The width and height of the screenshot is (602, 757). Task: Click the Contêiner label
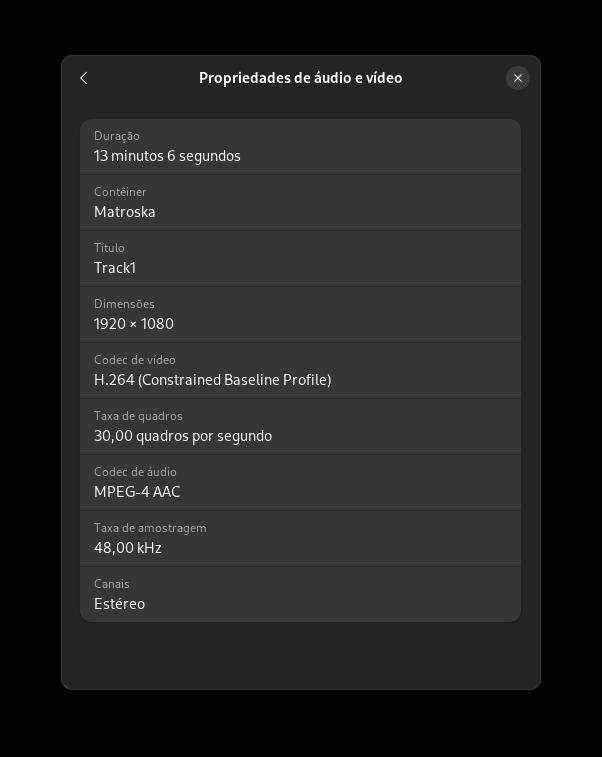click(120, 192)
